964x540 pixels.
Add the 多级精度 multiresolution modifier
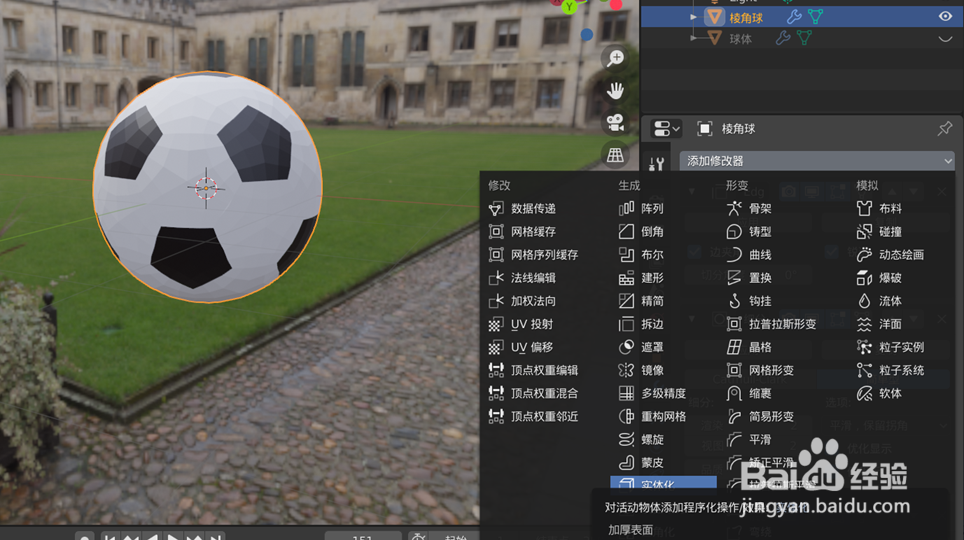click(652, 393)
